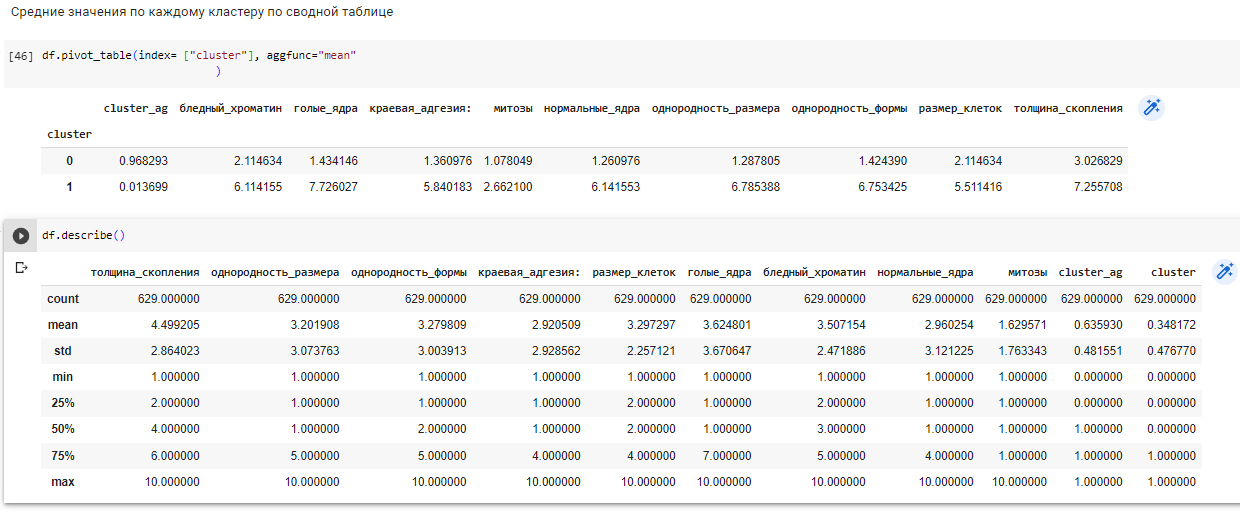Click однородность_размера header in describe table
Viewport: 1240px width, 512px height.
pyautogui.click(x=275, y=272)
